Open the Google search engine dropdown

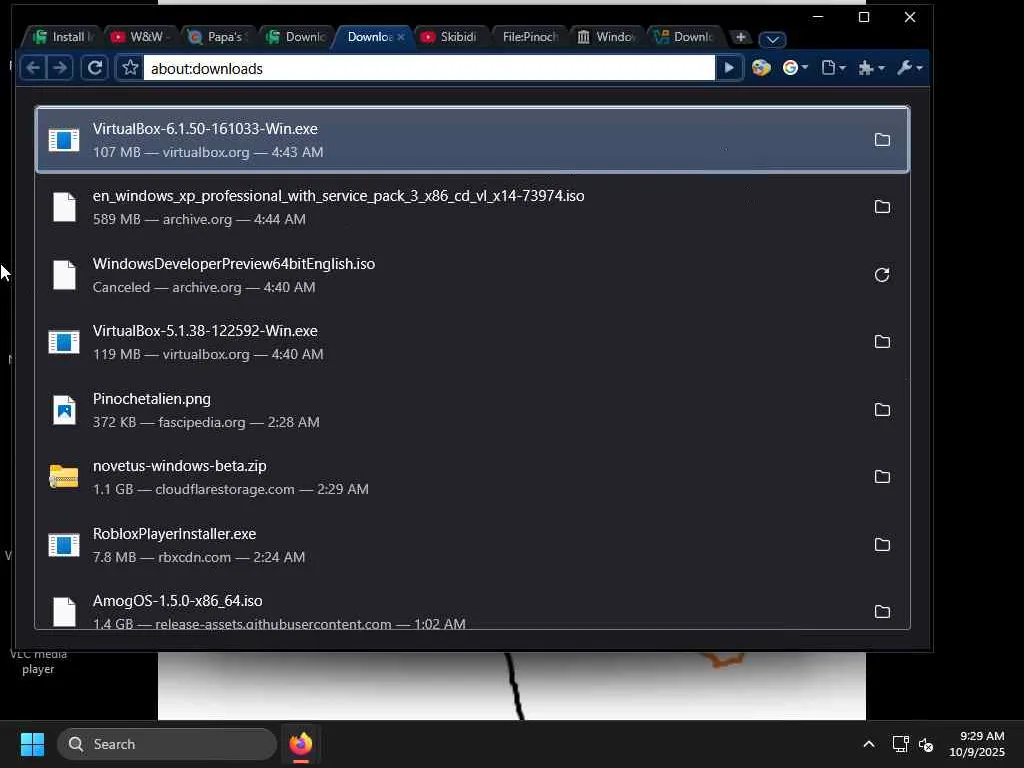[x=795, y=67]
